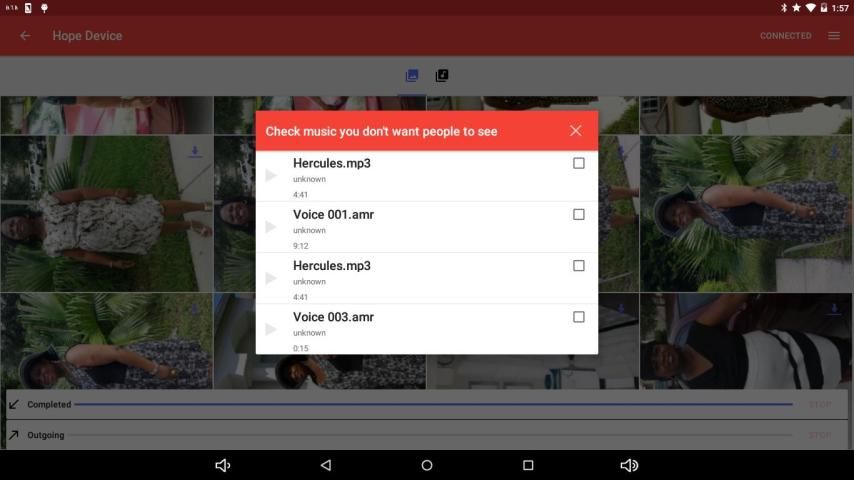This screenshot has height=480, width=854.
Task: Go back using the Hope Device arrow
Action: pyautogui.click(x=25, y=36)
